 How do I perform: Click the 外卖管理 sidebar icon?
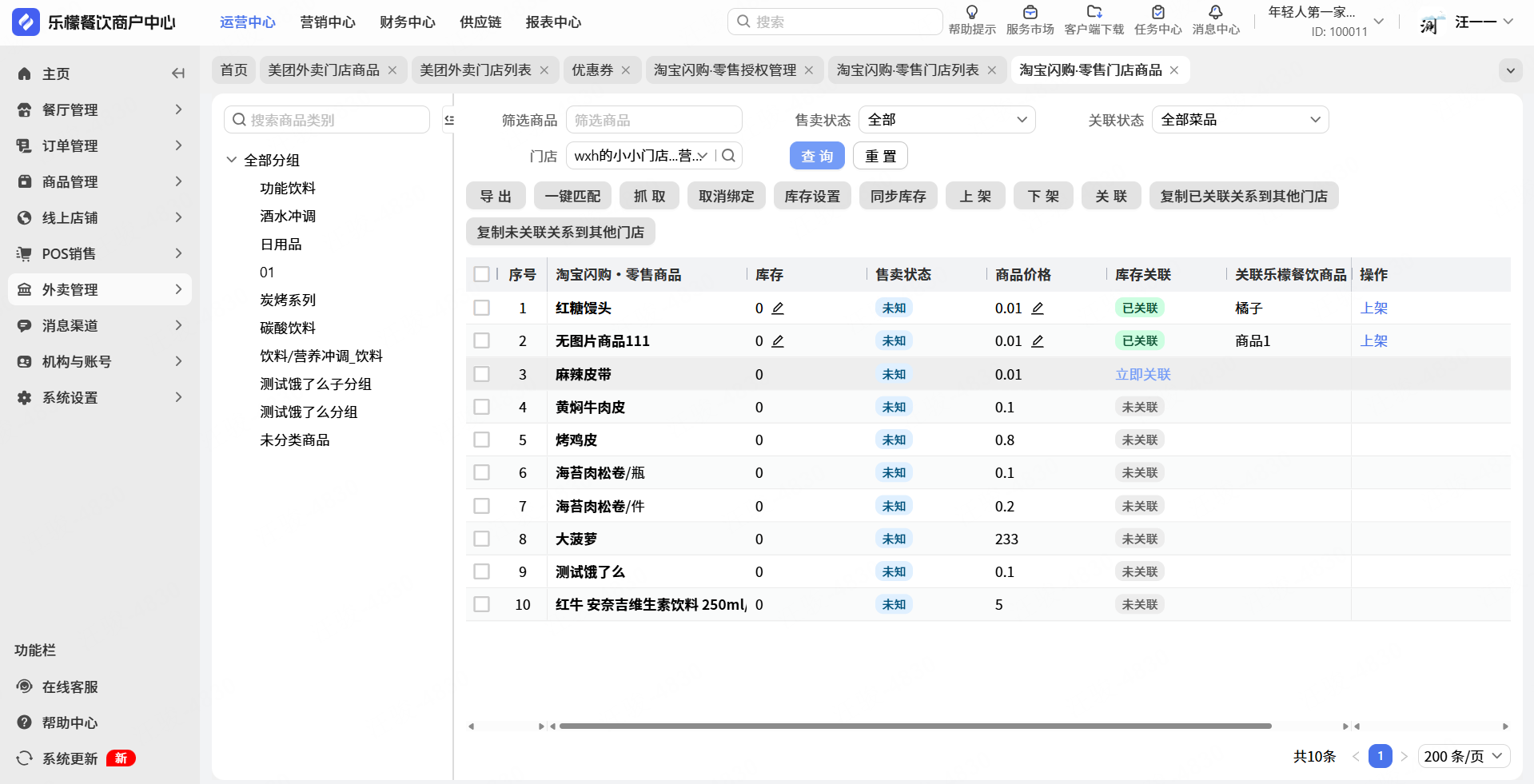coord(25,289)
